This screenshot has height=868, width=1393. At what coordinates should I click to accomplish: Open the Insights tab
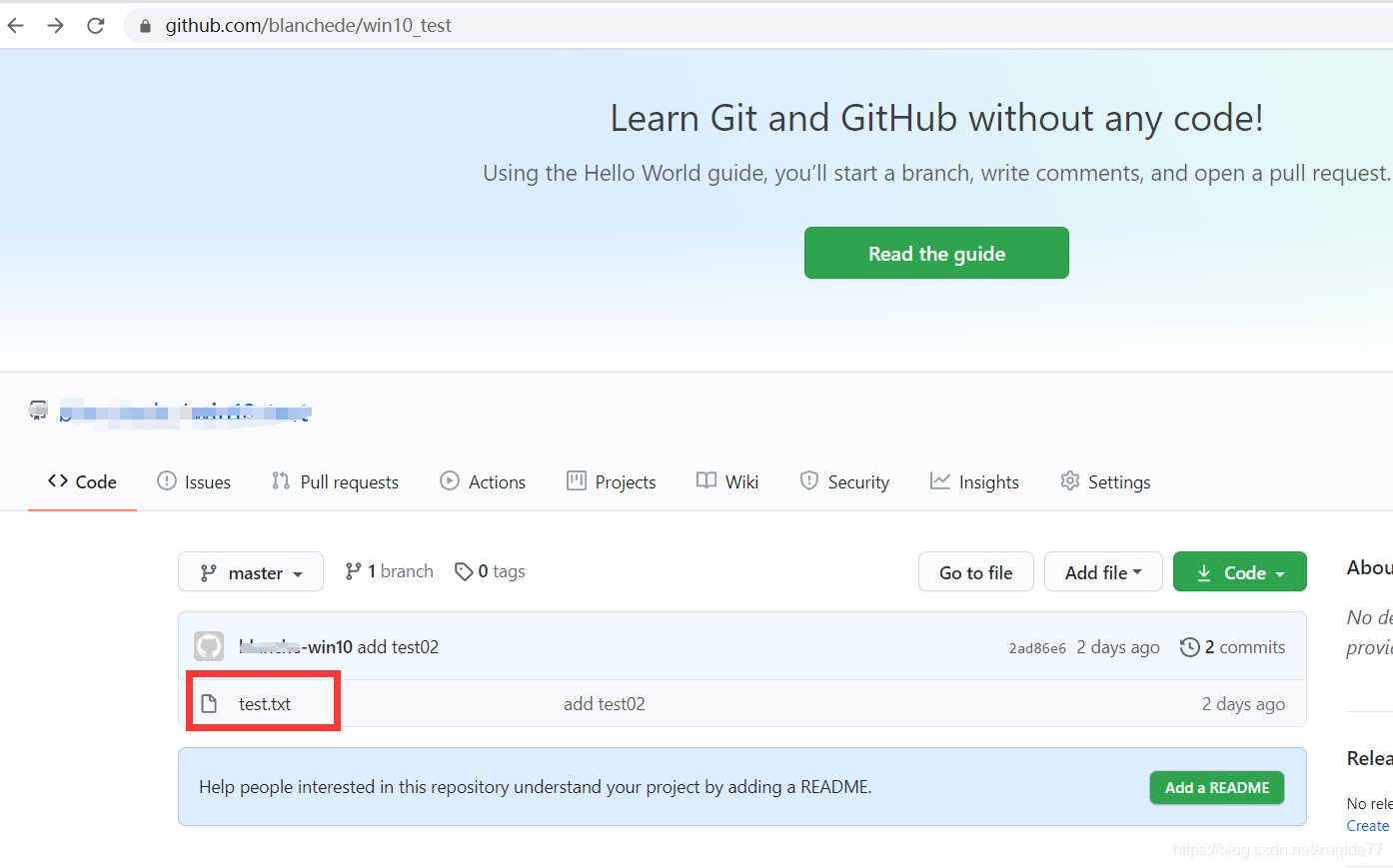click(974, 481)
